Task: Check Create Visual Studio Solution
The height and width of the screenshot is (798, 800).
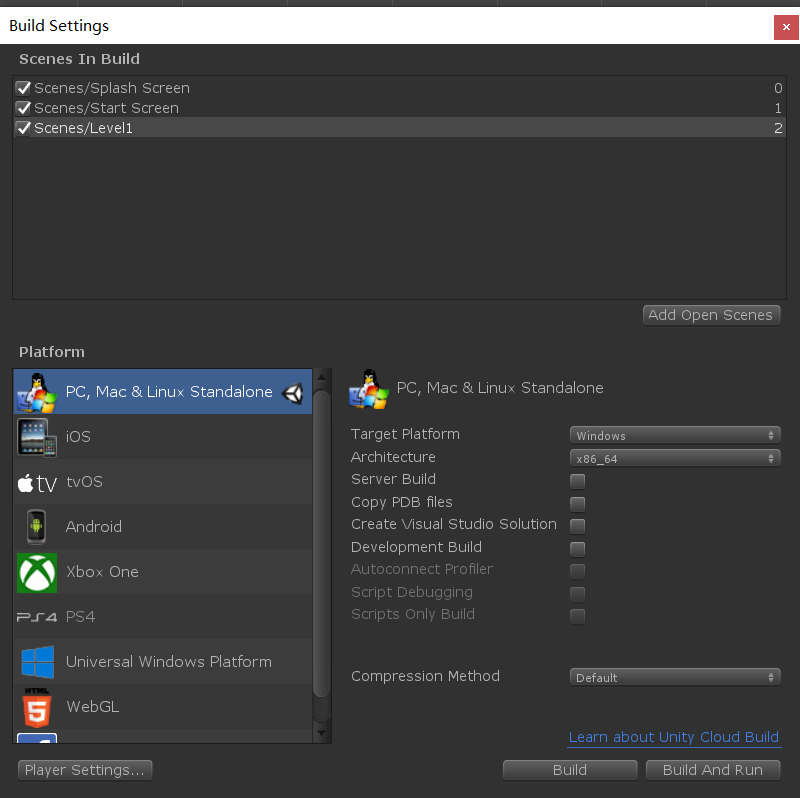Action: click(x=578, y=526)
